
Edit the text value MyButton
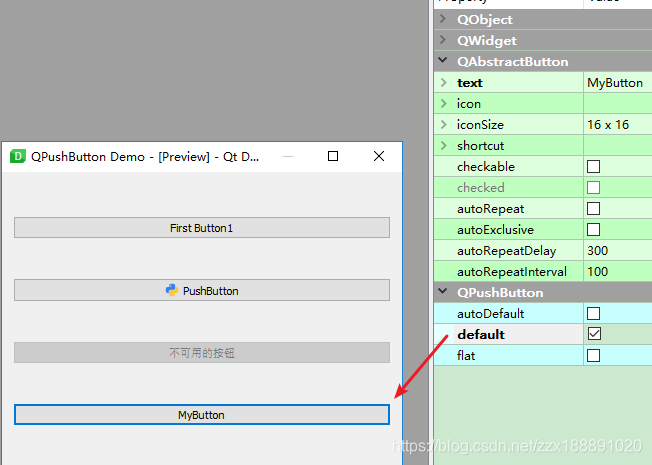[x=617, y=82]
